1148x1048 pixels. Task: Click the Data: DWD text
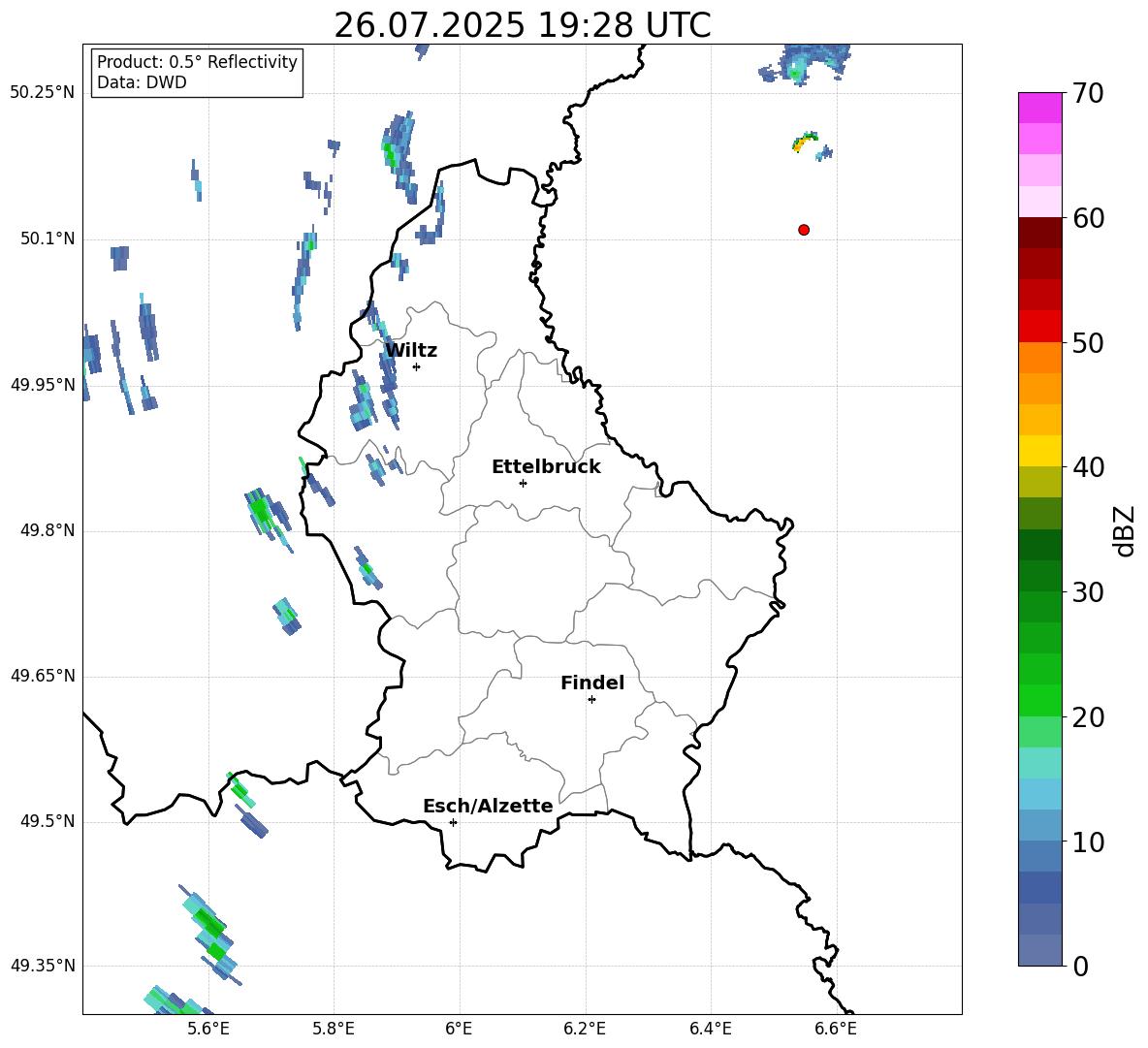tap(142, 82)
